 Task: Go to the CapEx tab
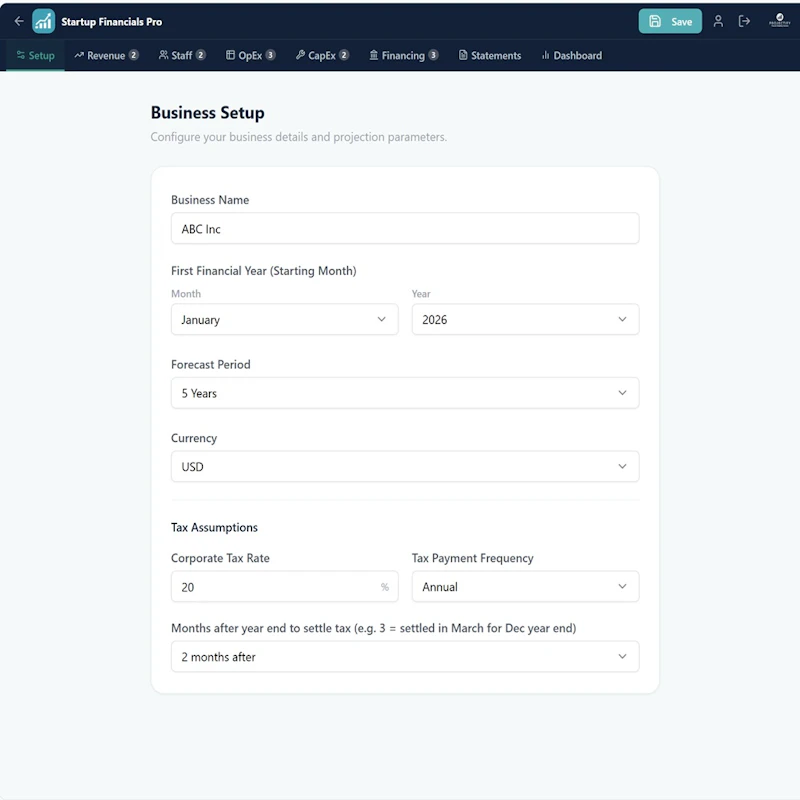click(x=322, y=55)
